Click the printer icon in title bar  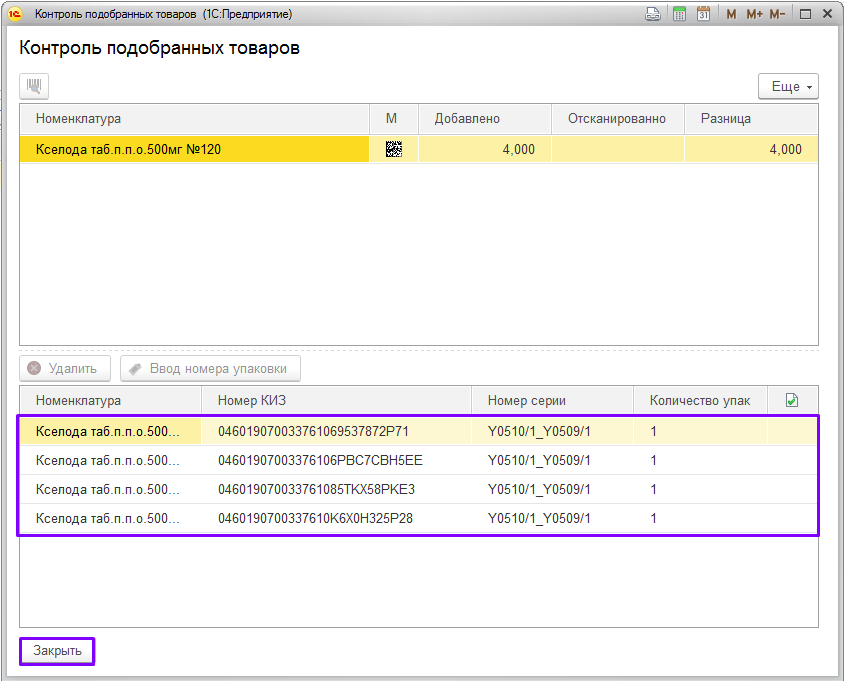654,15
